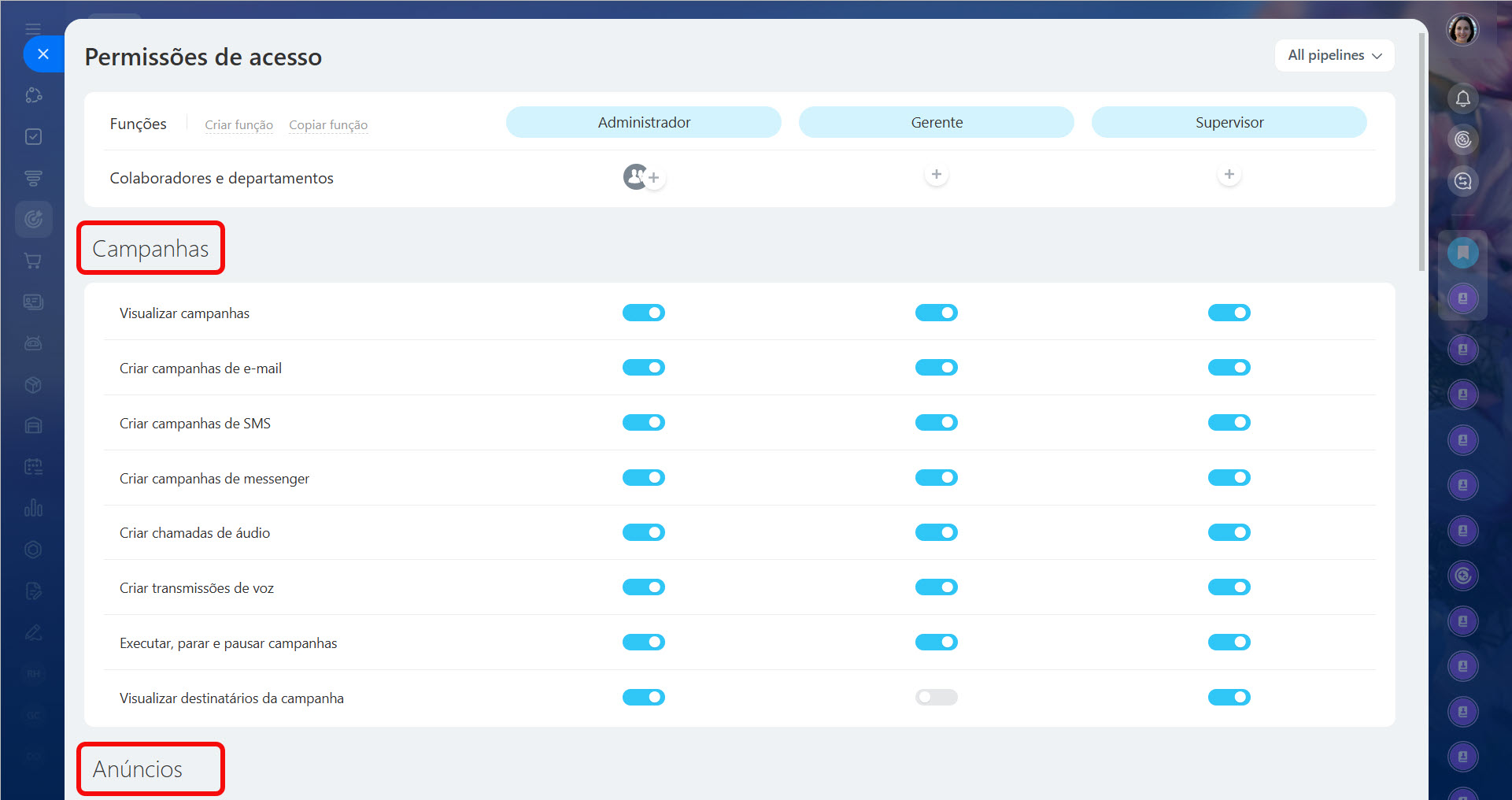Click the Copiar função link

(328, 124)
